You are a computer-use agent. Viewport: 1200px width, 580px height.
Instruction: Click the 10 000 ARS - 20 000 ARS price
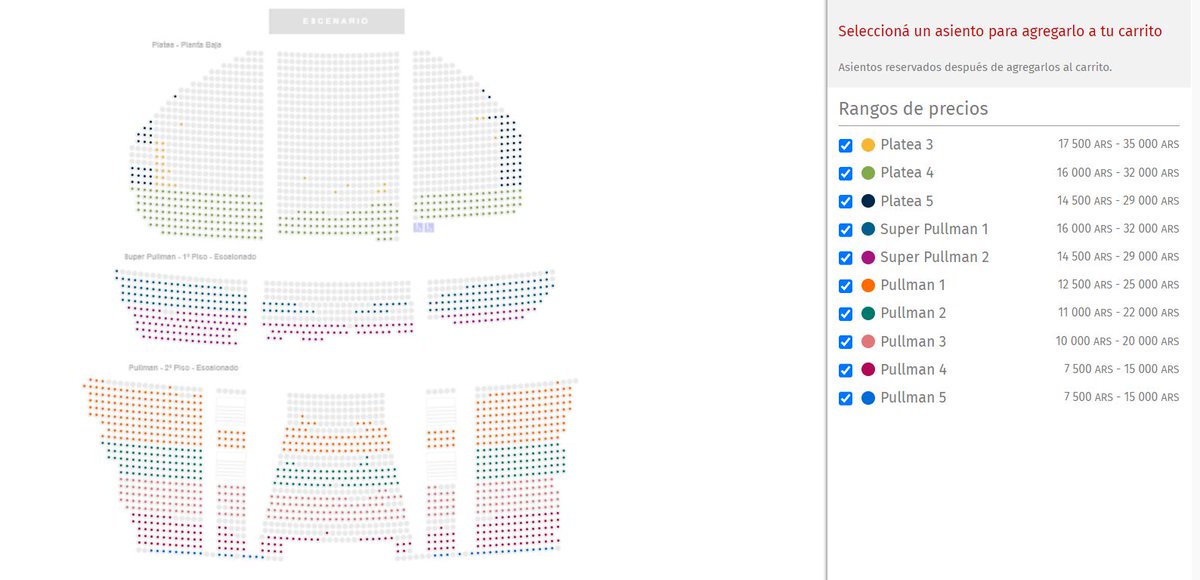pyautogui.click(x=1119, y=341)
